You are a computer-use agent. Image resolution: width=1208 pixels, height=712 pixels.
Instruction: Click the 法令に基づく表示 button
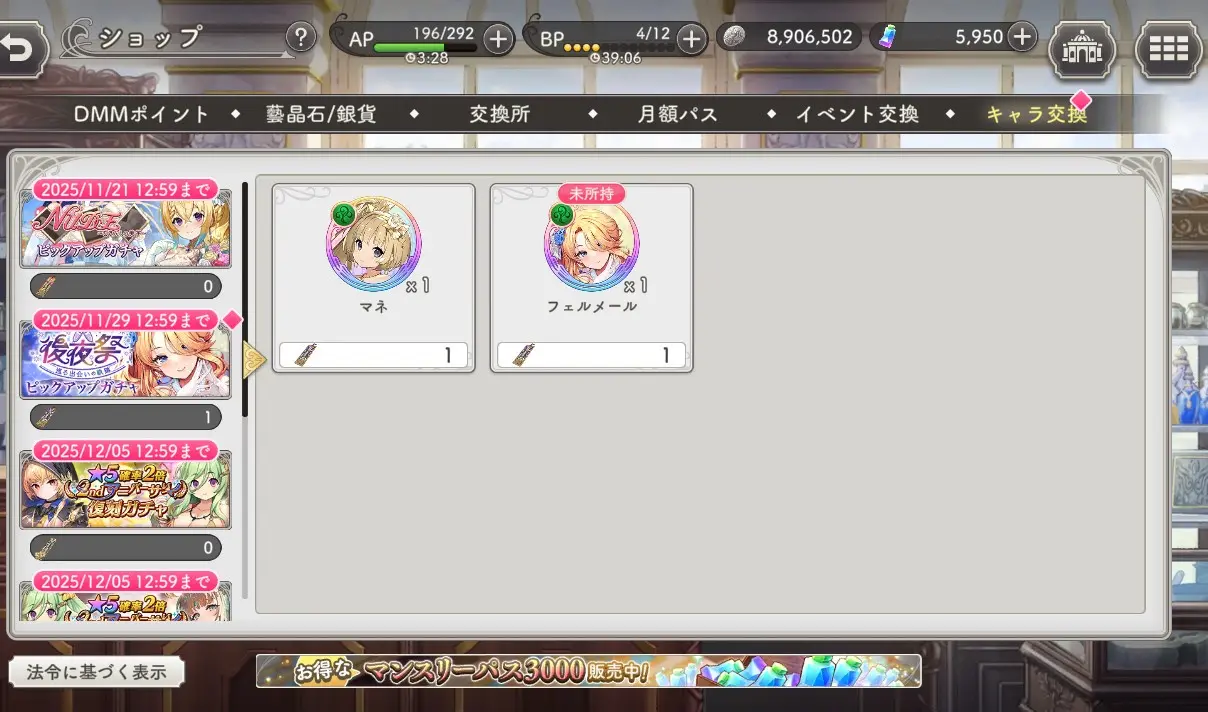pyautogui.click(x=97, y=672)
